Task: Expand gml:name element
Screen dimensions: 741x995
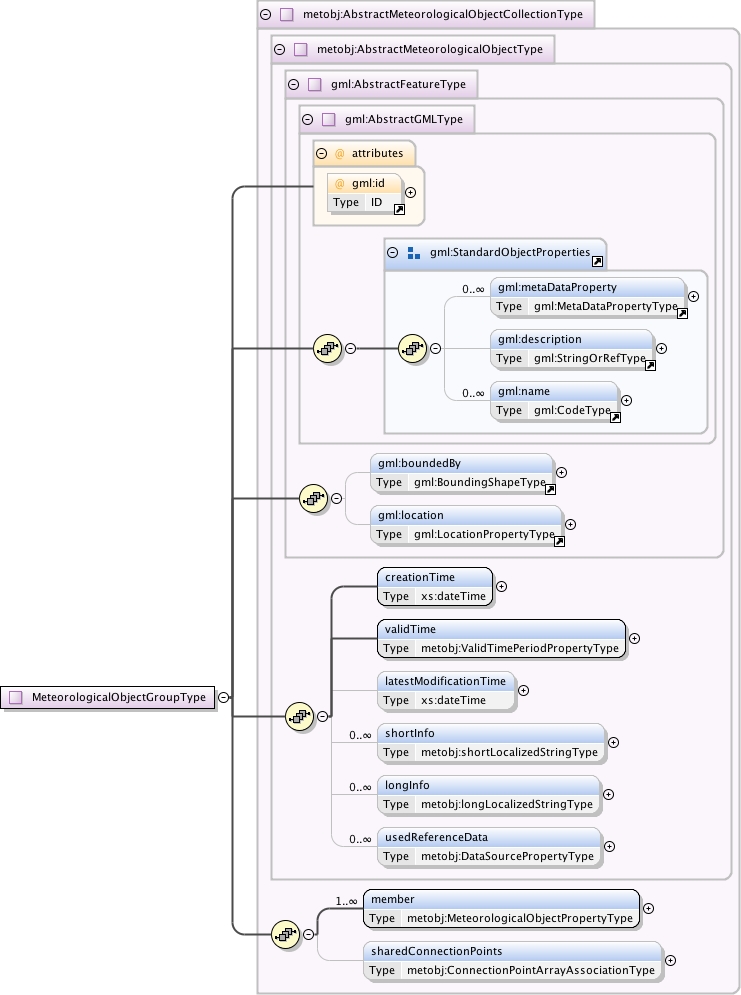Action: click(x=626, y=400)
